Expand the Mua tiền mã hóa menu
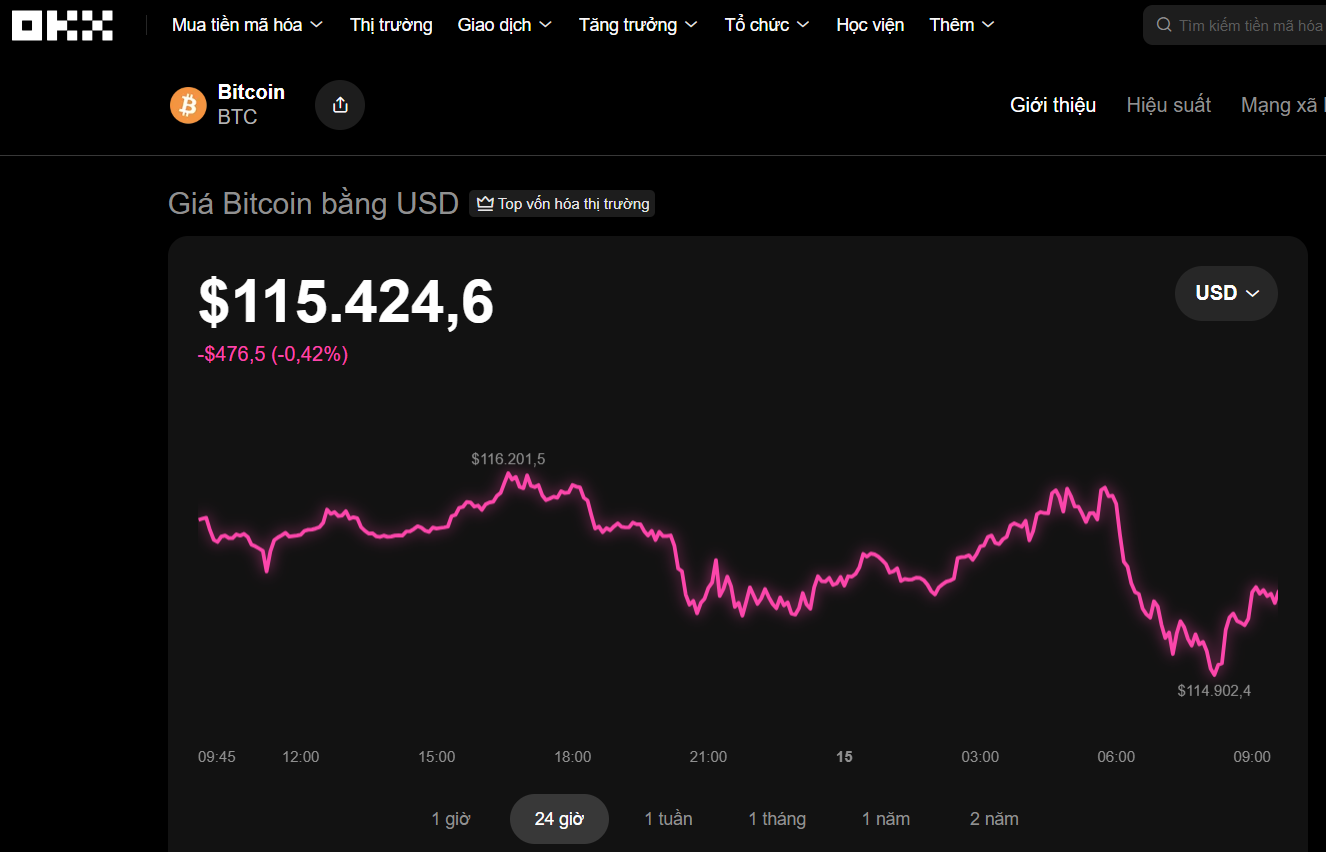 (x=247, y=25)
